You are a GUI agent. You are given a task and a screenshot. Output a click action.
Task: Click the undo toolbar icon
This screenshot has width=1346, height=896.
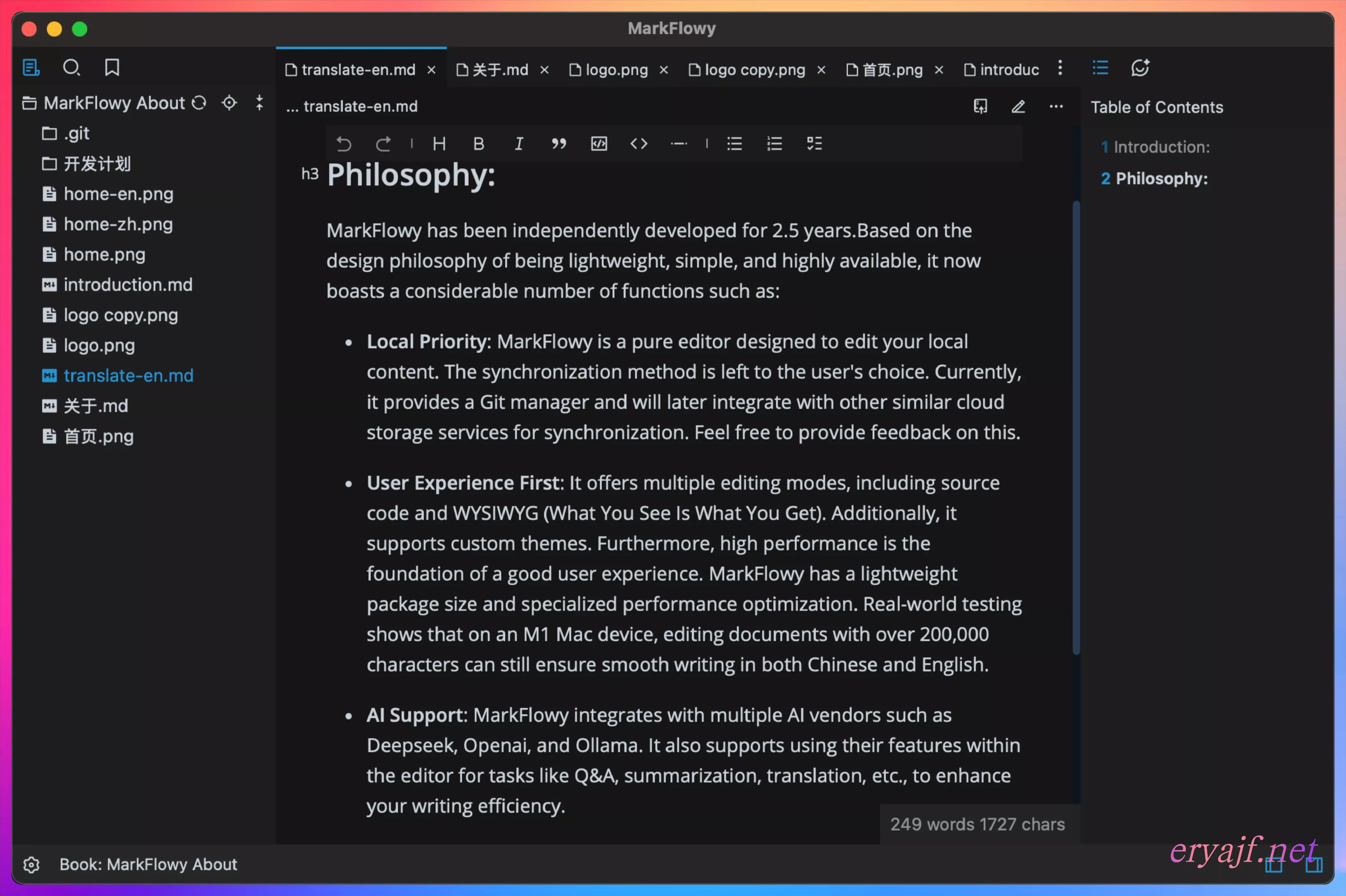pyautogui.click(x=344, y=144)
